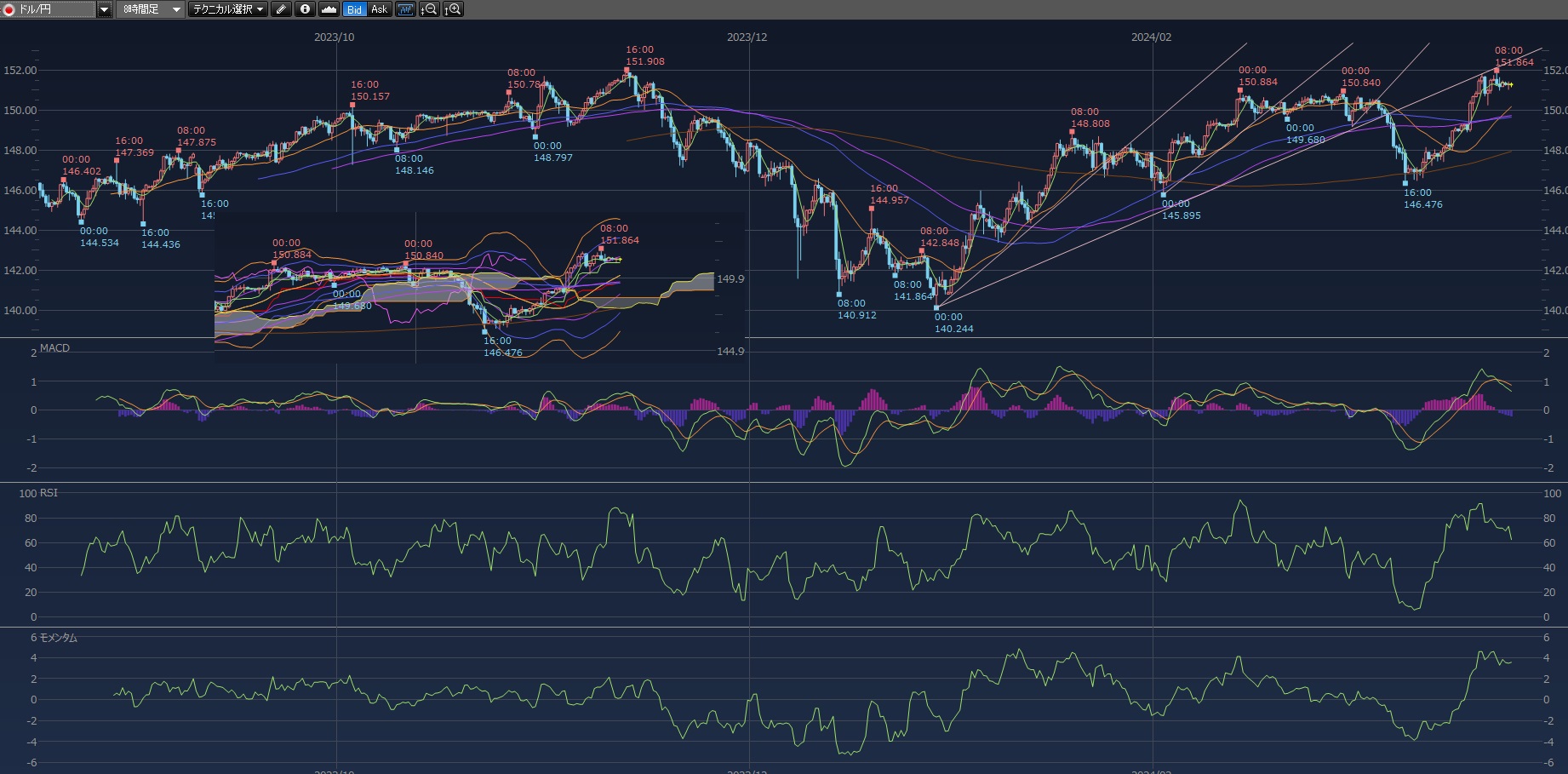Zoom in the chart with plus magnifier
Image resolution: width=1568 pixels, height=774 pixels.
(453, 9)
